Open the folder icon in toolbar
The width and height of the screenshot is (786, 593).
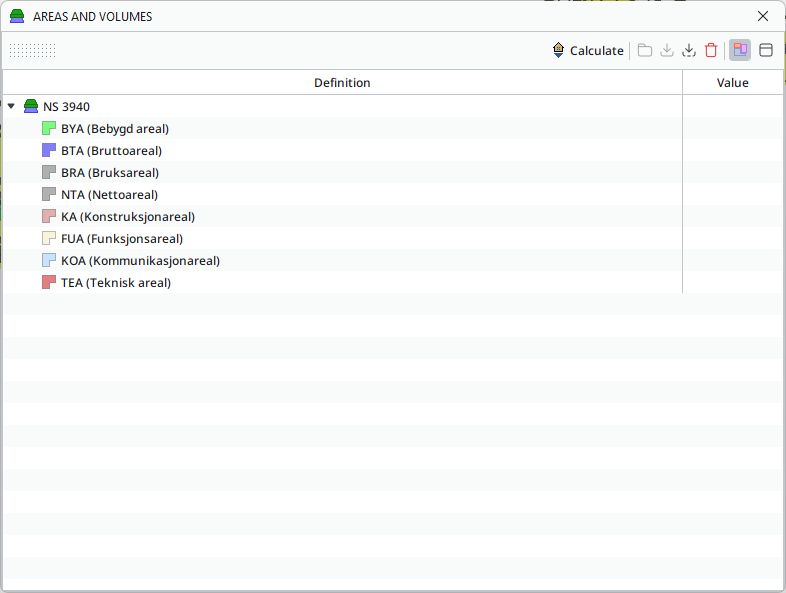tap(645, 51)
